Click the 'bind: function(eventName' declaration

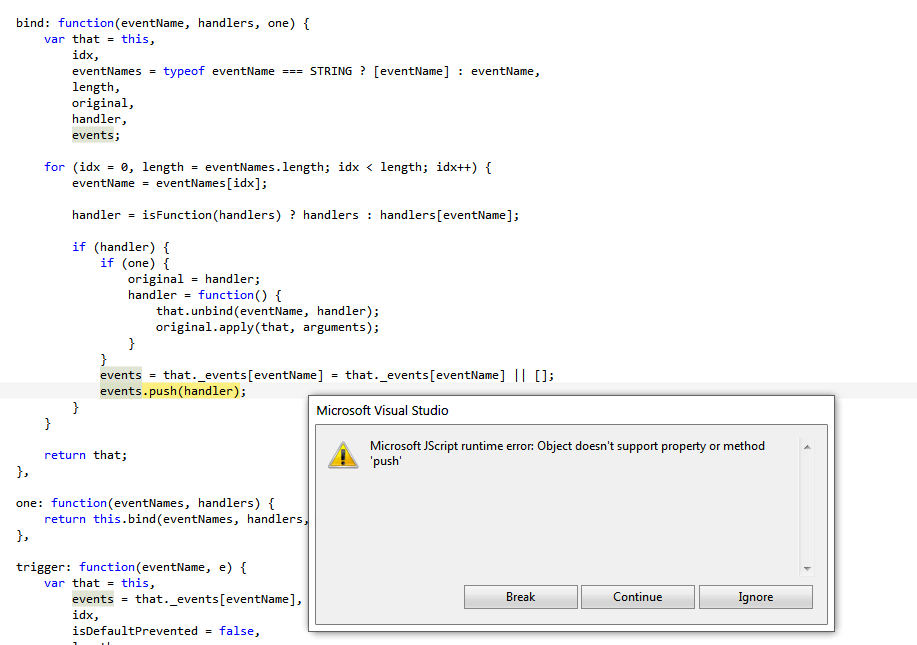(163, 23)
